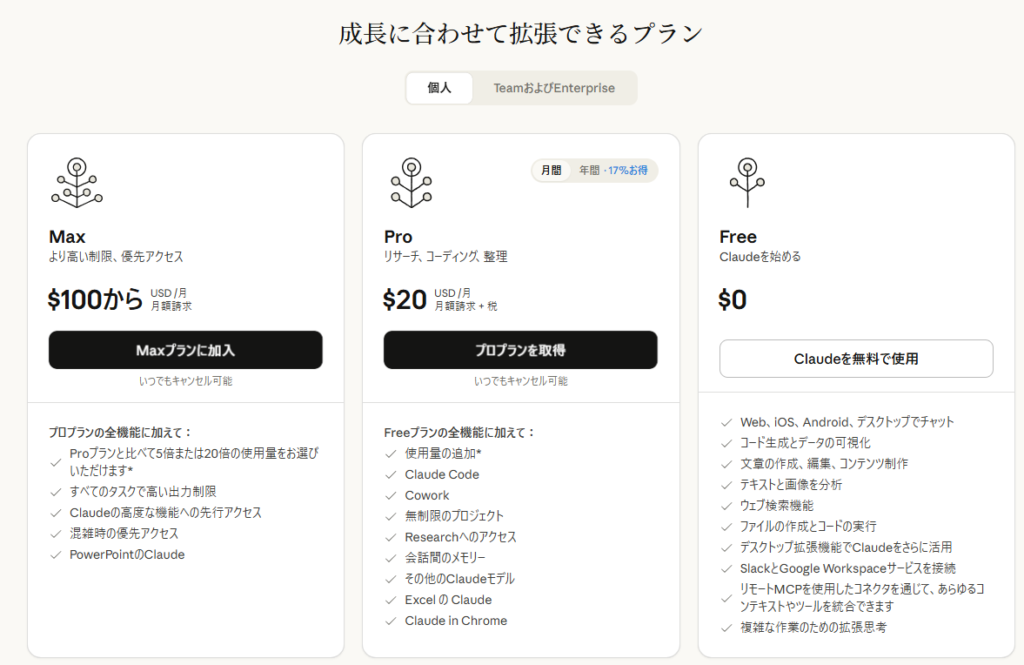
Task: Click Claudeを無料で使用 button
Action: pyautogui.click(x=856, y=359)
